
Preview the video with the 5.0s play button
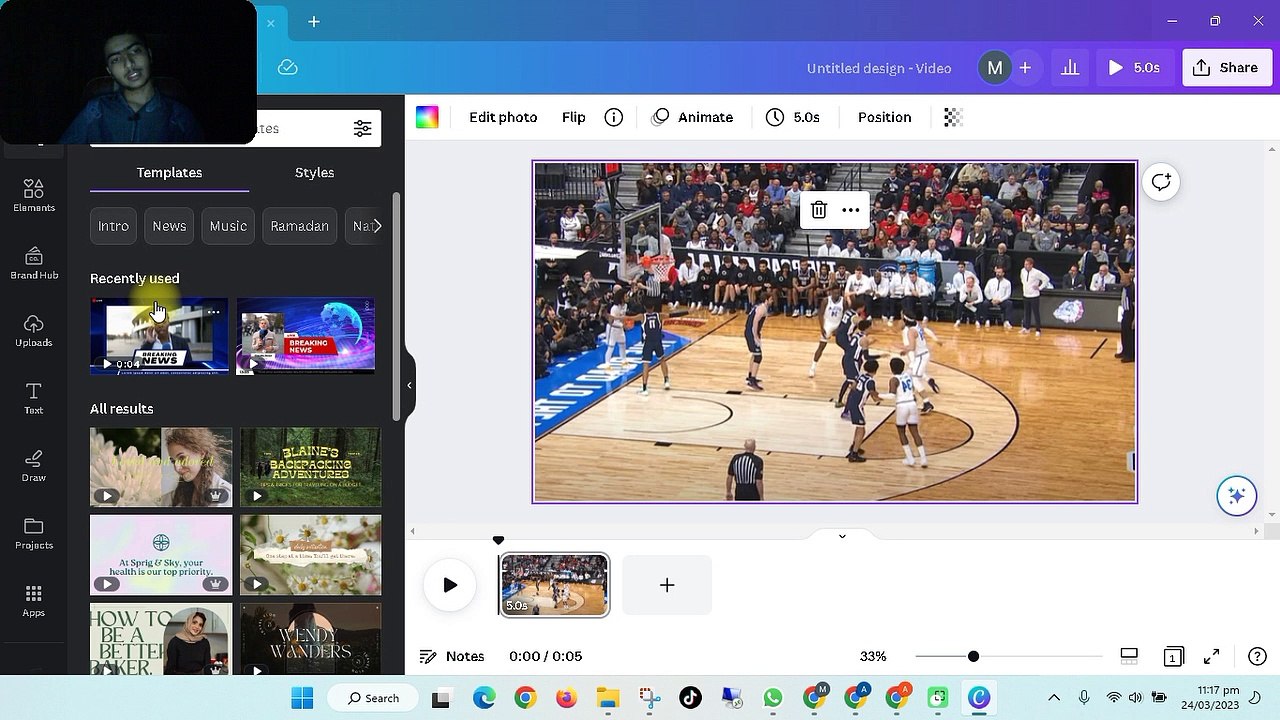1134,67
